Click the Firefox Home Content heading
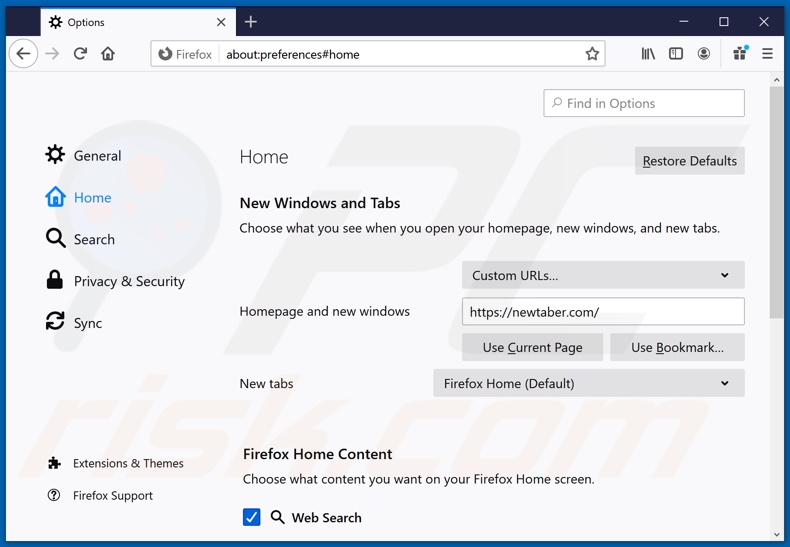 317,454
